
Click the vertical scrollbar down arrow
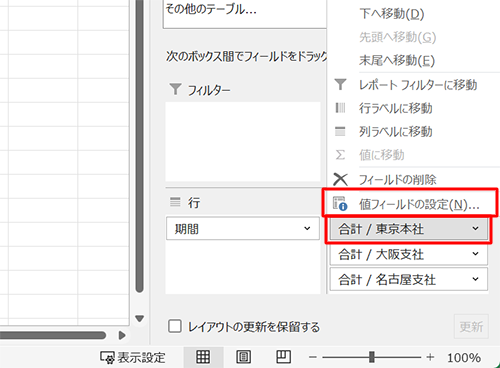[140, 319]
